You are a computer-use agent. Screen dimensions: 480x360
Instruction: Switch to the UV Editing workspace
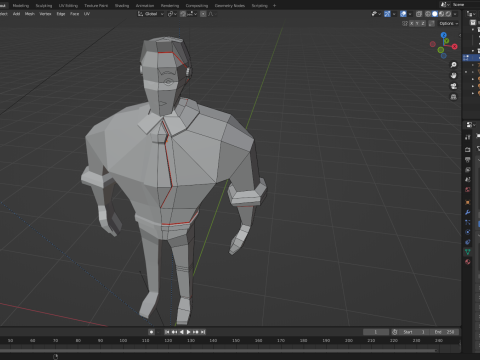pos(68,5)
